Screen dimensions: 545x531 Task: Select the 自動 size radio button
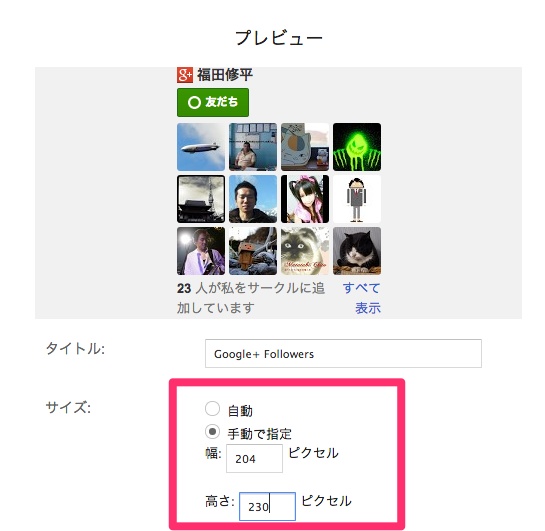click(212, 409)
